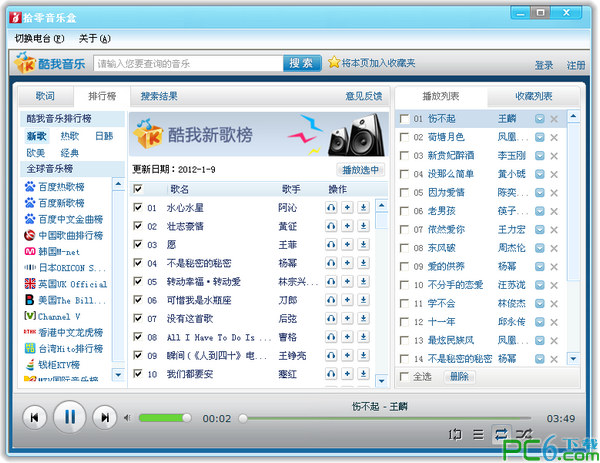Open the blue dropdown arrow beside 荷塘月色
This screenshot has width=600, height=463.
coord(540,137)
